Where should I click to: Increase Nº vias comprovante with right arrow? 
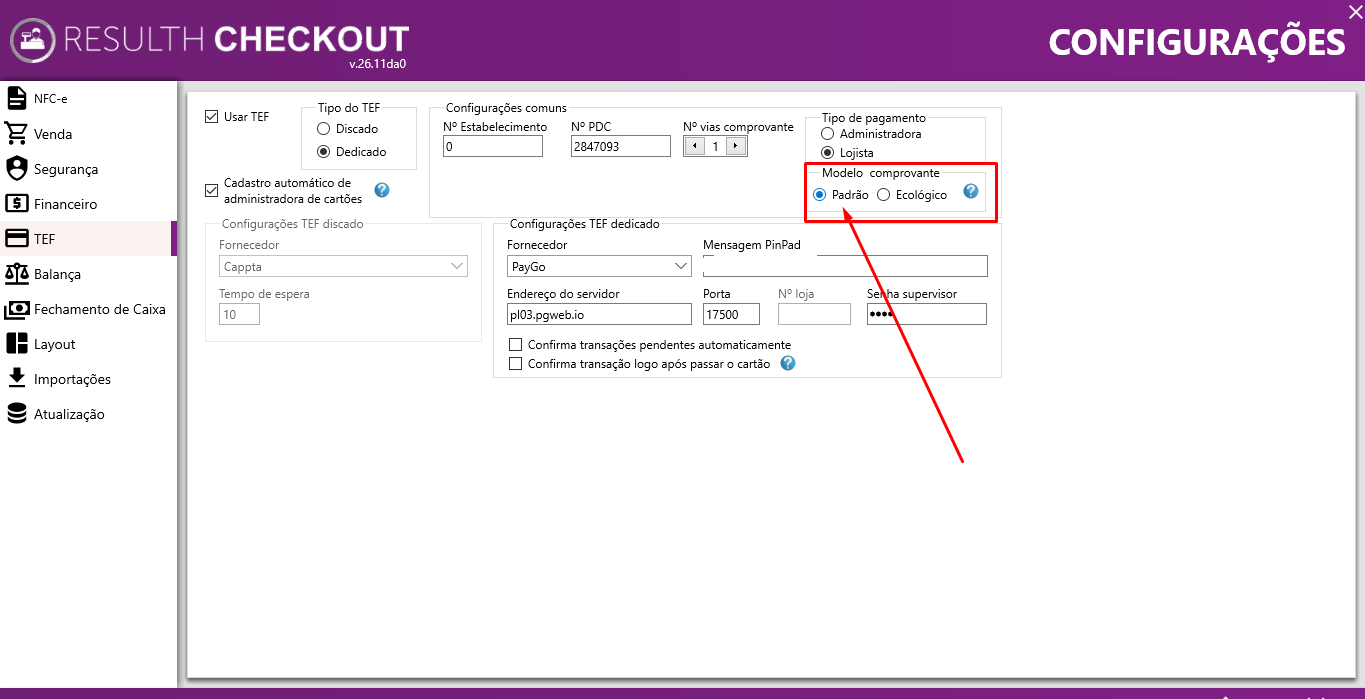pos(737,146)
